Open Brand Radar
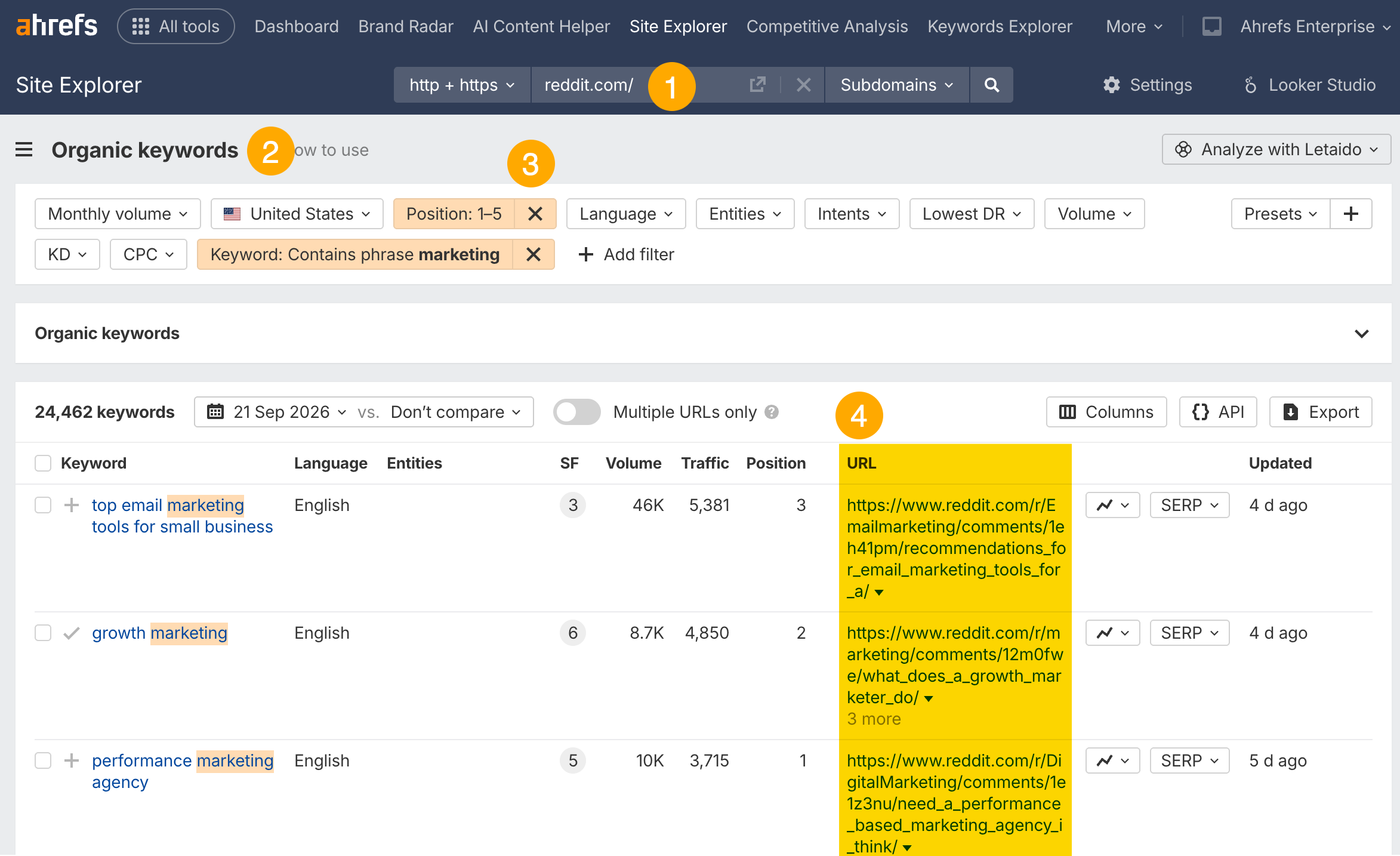Screen dimensions: 1400x856 (x=406, y=26)
